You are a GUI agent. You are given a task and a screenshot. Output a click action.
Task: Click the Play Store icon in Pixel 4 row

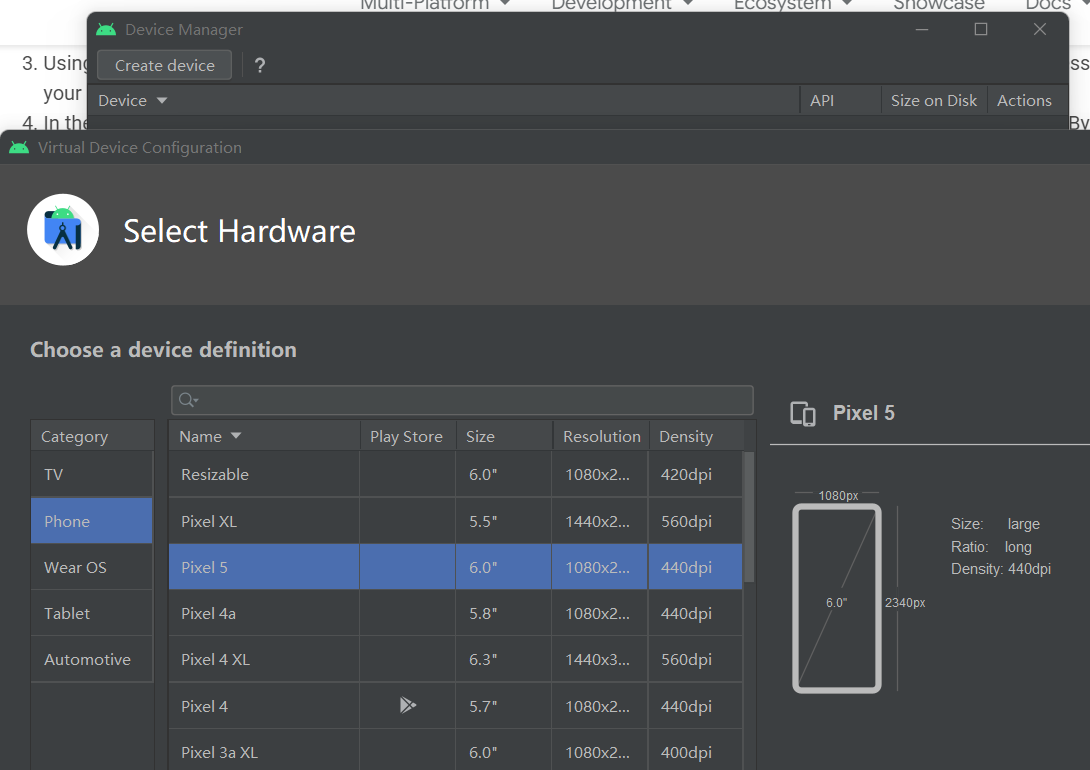pyautogui.click(x=408, y=705)
